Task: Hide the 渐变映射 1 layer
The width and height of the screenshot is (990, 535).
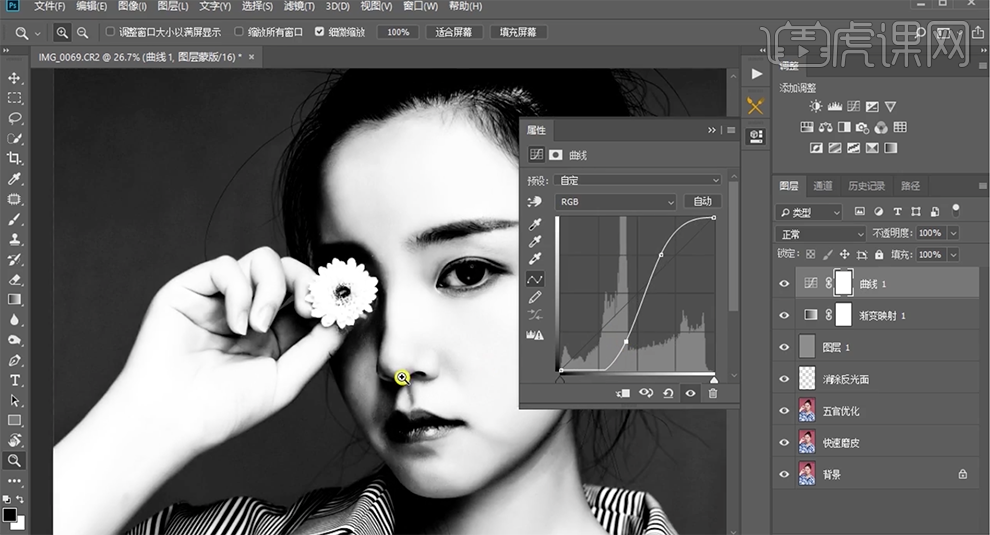Action: point(784,315)
